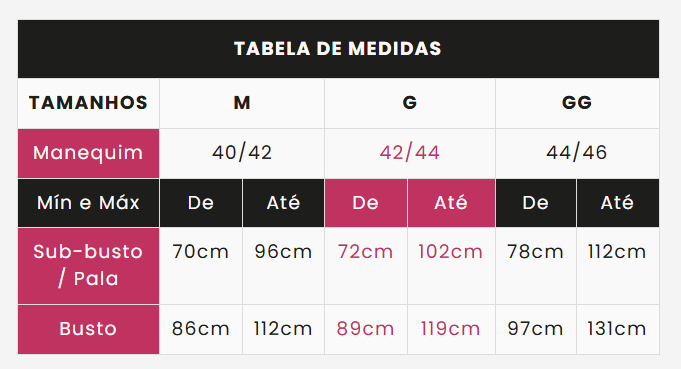Click the pink 119cm busto value
The height and width of the screenshot is (369, 681).
click(450, 329)
